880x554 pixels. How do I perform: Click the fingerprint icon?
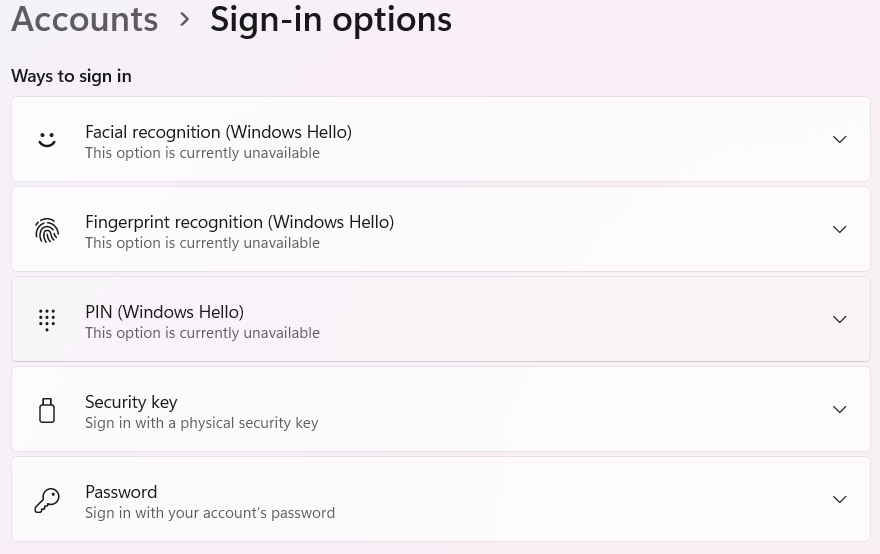click(x=47, y=230)
